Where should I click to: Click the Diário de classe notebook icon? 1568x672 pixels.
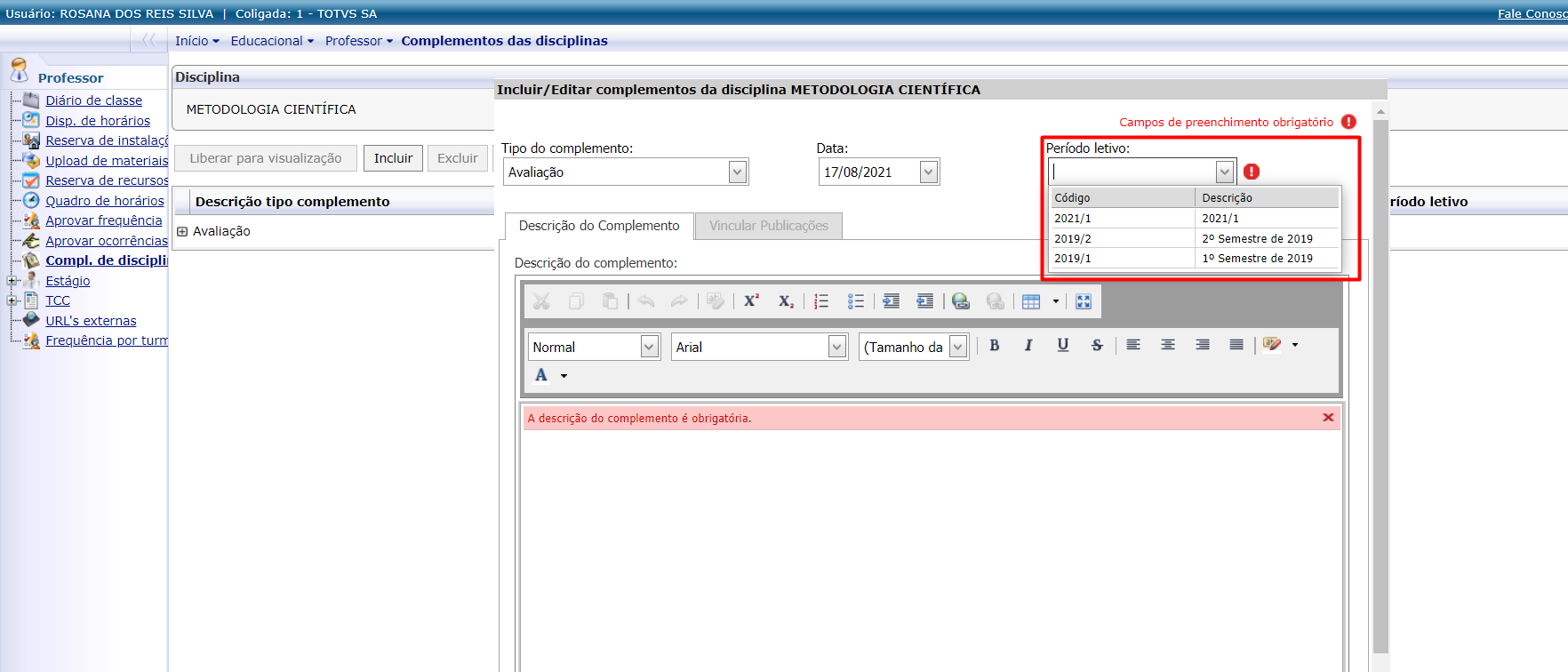[31, 100]
